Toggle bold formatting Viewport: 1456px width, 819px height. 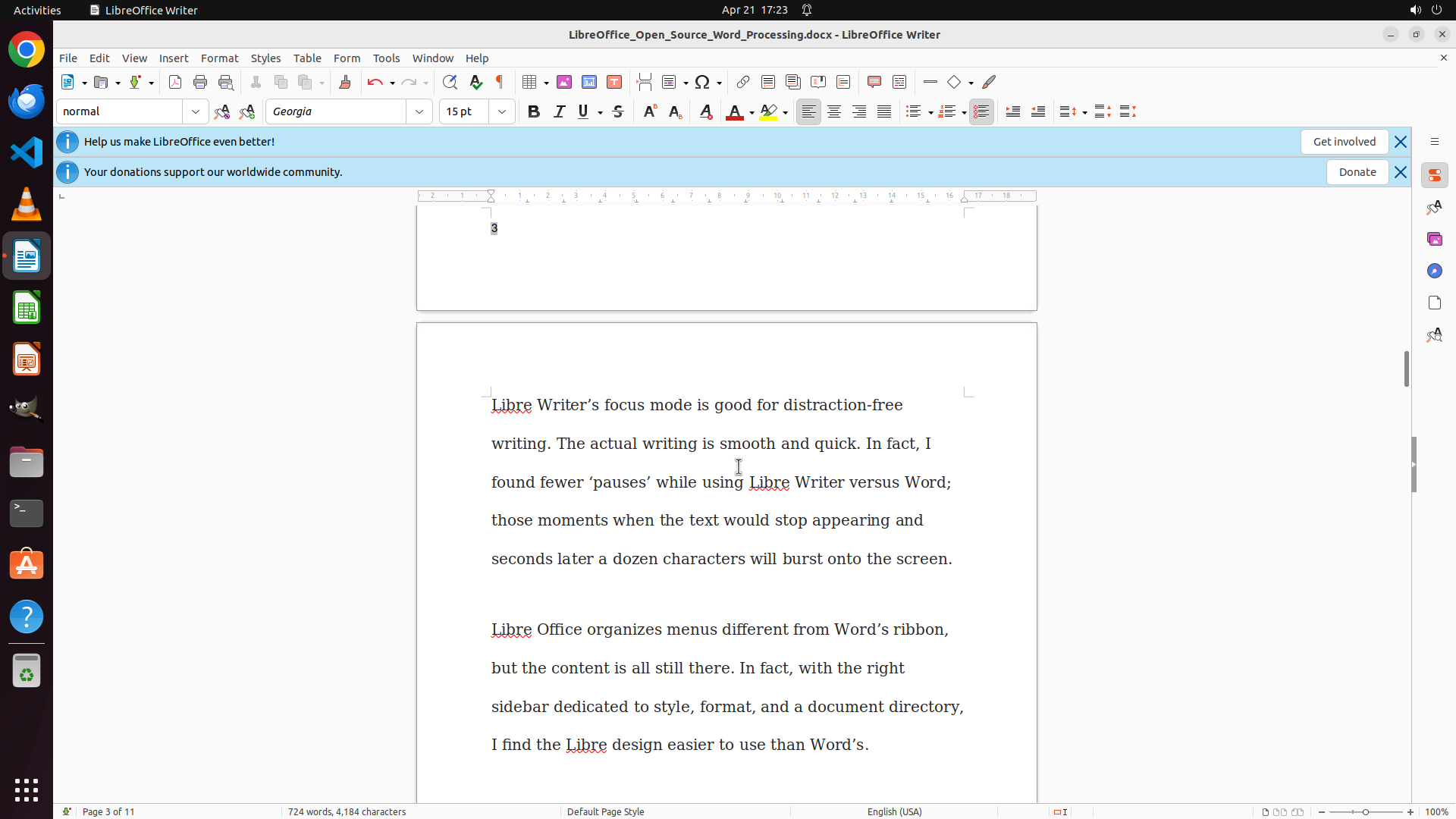pyautogui.click(x=534, y=111)
